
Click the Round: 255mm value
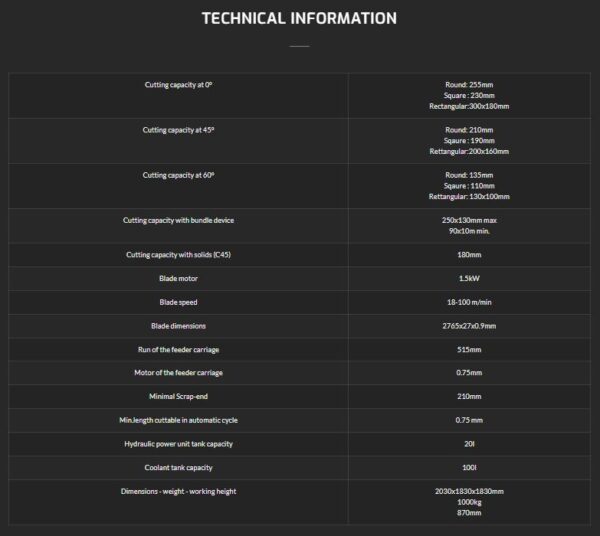(469, 85)
